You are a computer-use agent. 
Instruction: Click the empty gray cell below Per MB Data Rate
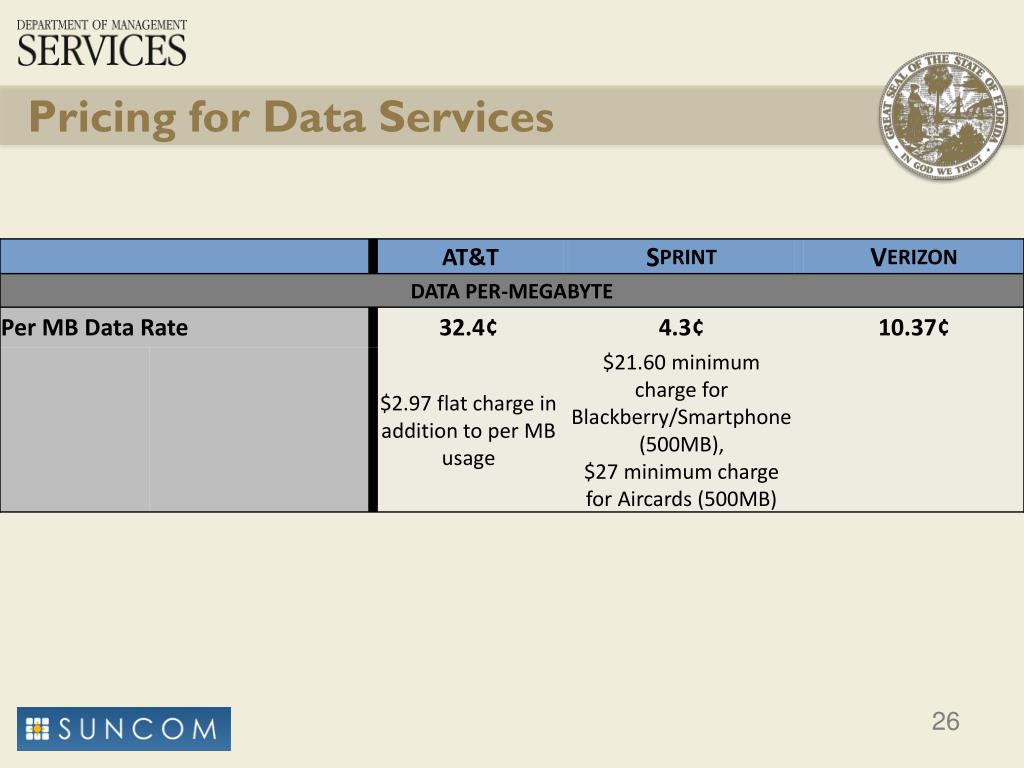[x=185, y=429]
